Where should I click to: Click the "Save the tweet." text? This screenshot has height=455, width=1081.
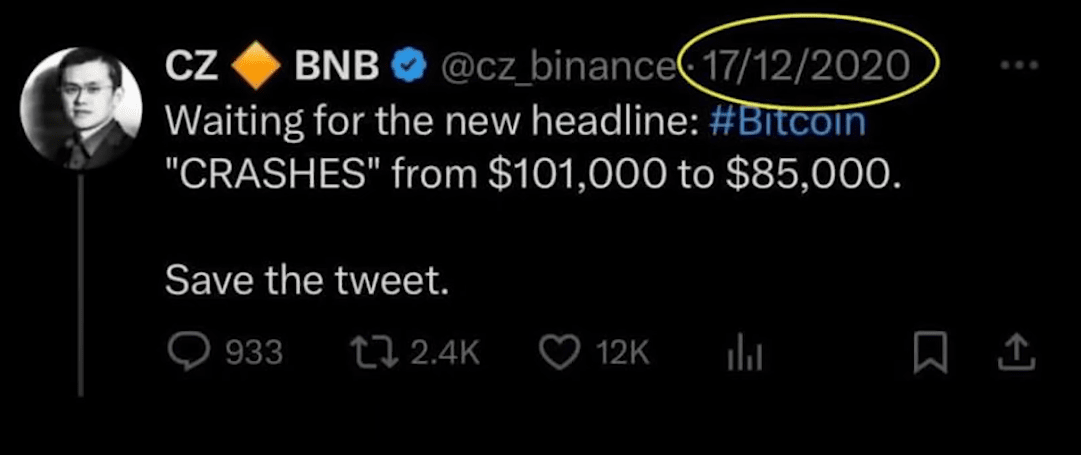click(304, 282)
